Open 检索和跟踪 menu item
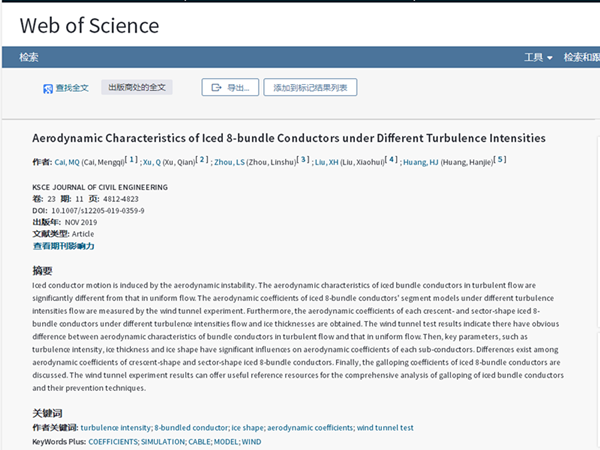This screenshot has height=450, width=600. 581,58
